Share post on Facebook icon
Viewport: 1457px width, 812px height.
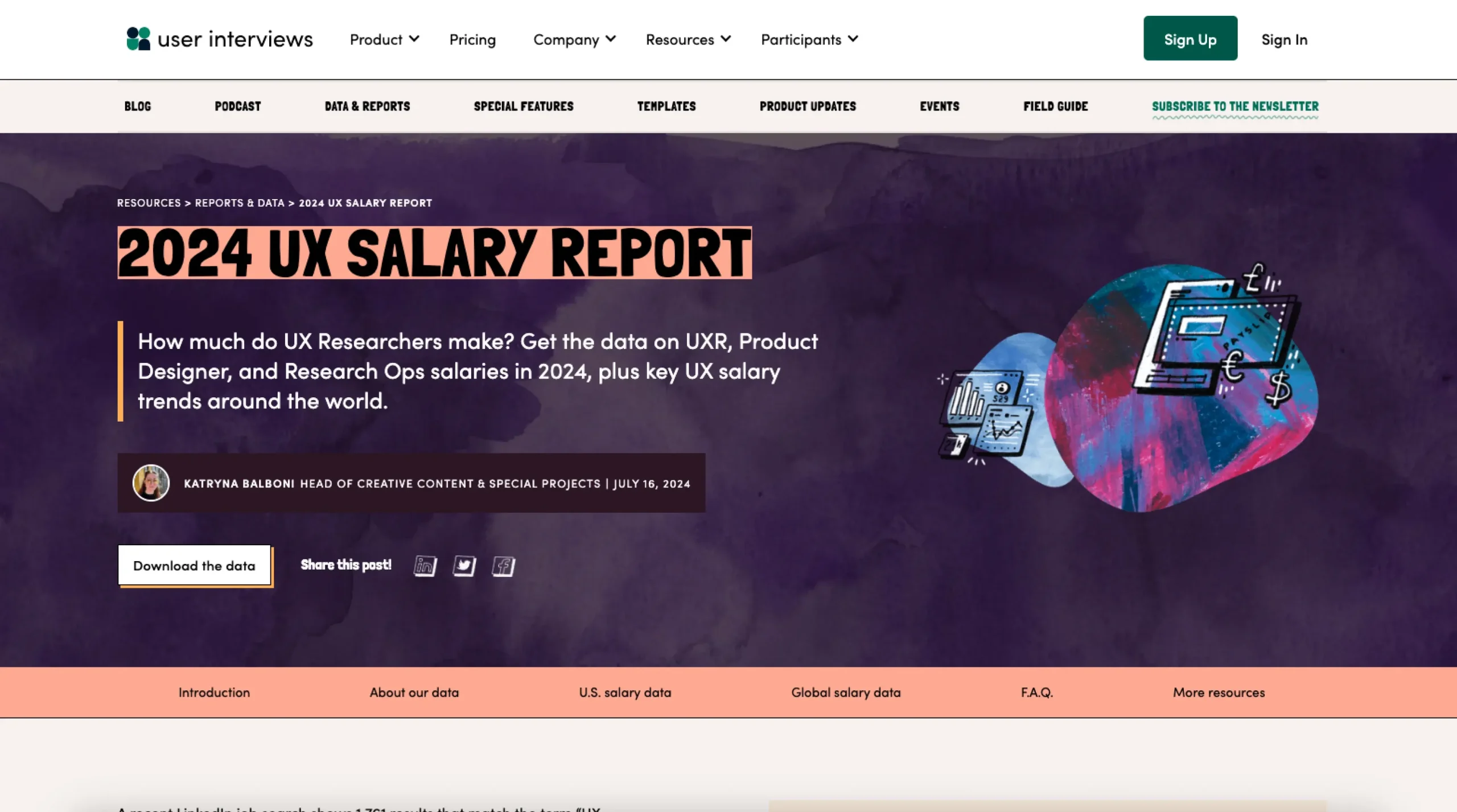click(x=504, y=566)
